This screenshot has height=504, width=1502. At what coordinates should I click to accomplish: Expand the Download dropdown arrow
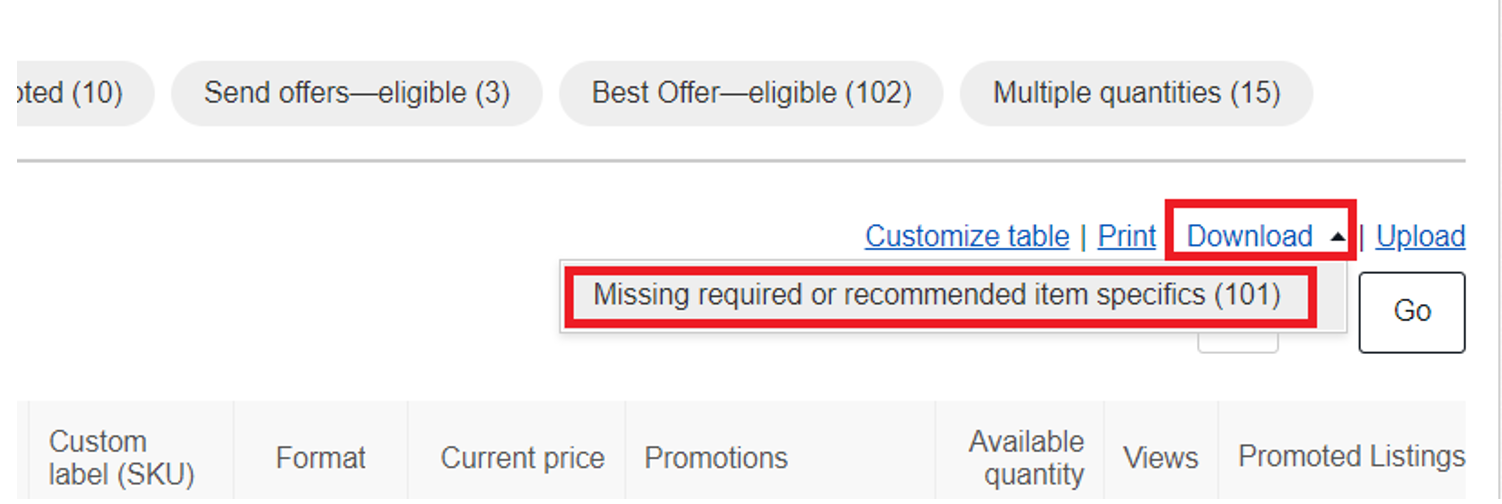(x=1337, y=238)
